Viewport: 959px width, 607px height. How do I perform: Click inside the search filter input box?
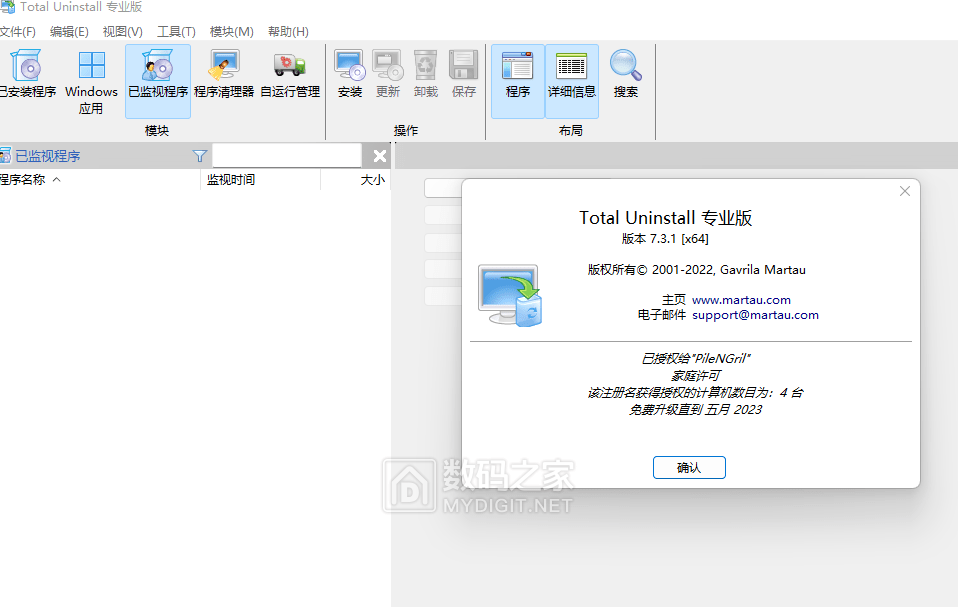[x=285, y=155]
